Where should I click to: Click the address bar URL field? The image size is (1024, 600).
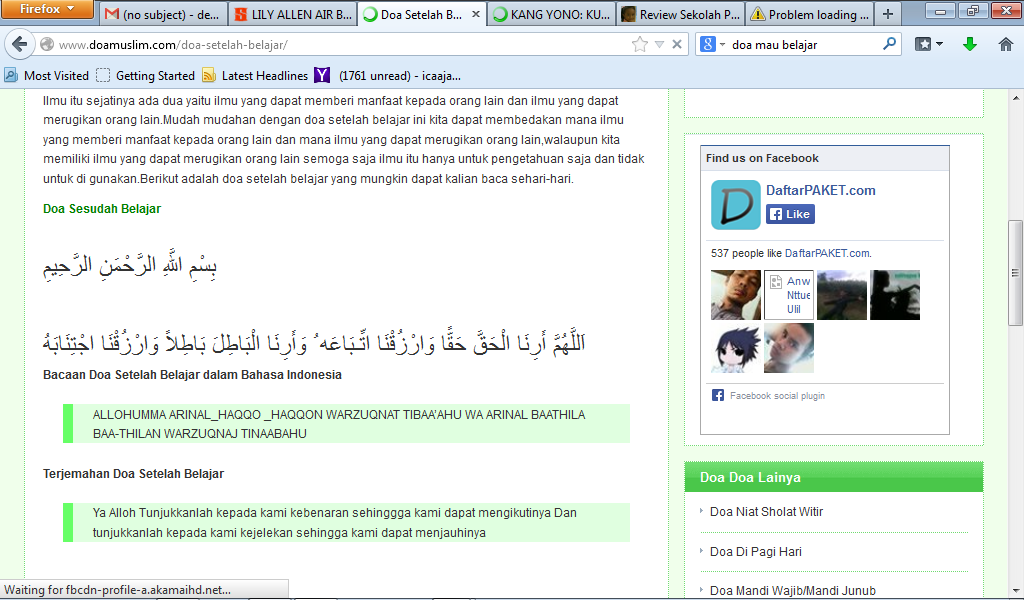[340, 44]
